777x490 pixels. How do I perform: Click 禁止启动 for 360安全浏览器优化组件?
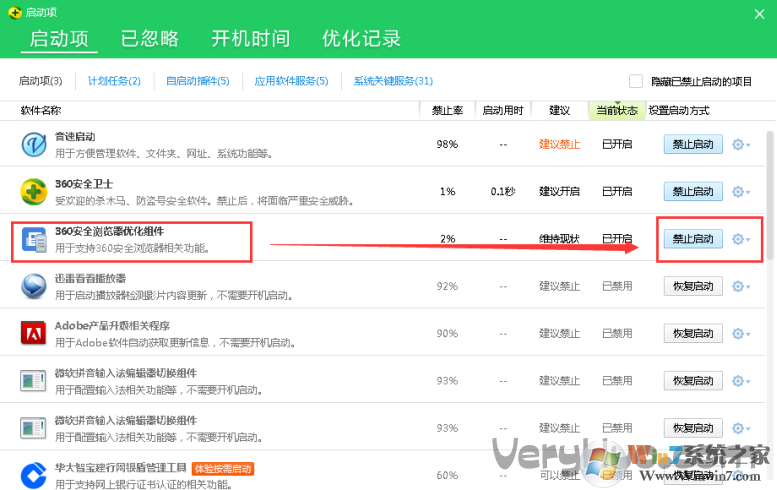(x=693, y=239)
